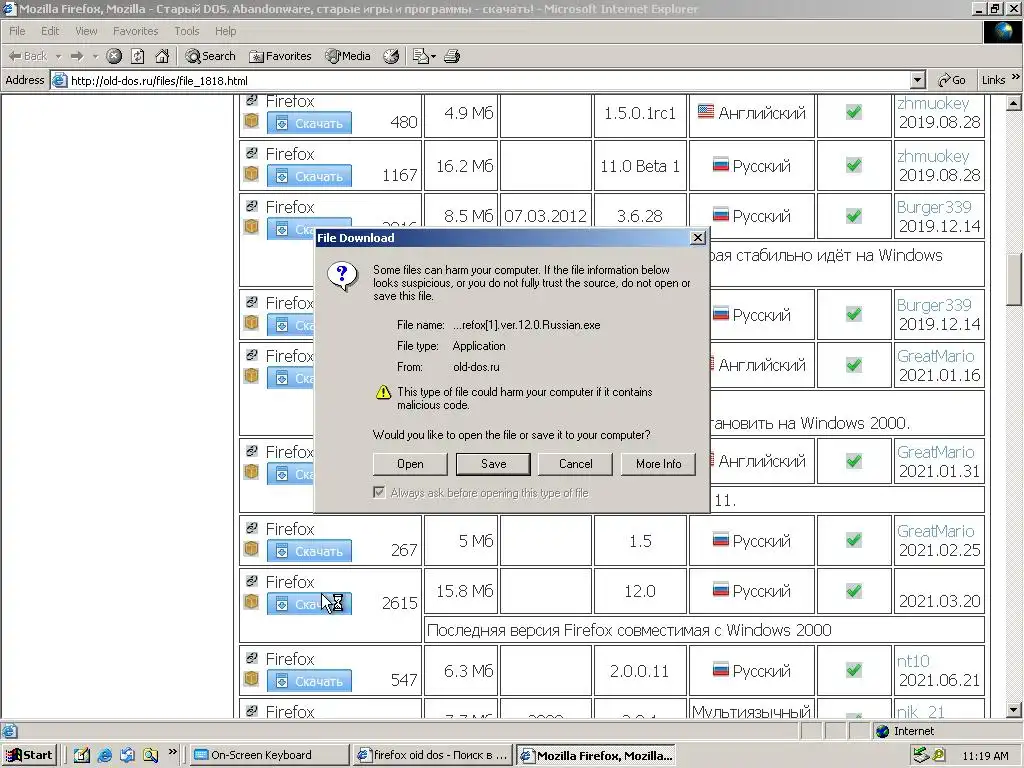This screenshot has height=768, width=1024.
Task: Click the address bar URL field
Action: (480, 80)
